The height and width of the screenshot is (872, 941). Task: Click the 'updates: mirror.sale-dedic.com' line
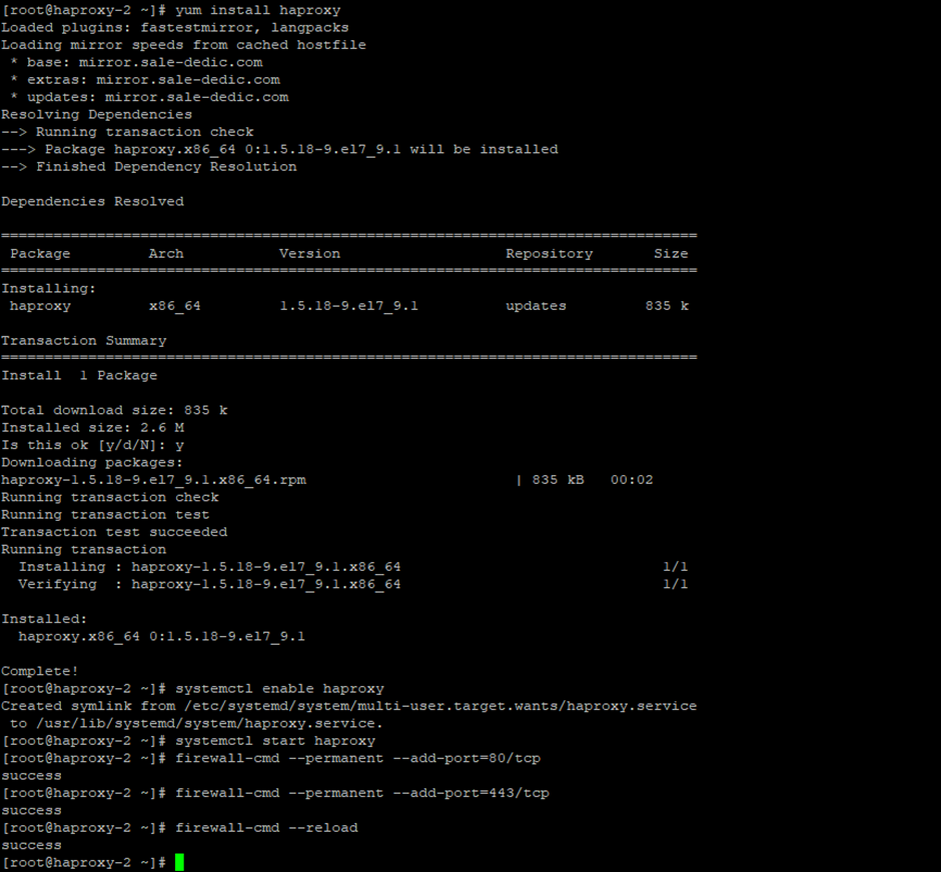[x=149, y=97]
